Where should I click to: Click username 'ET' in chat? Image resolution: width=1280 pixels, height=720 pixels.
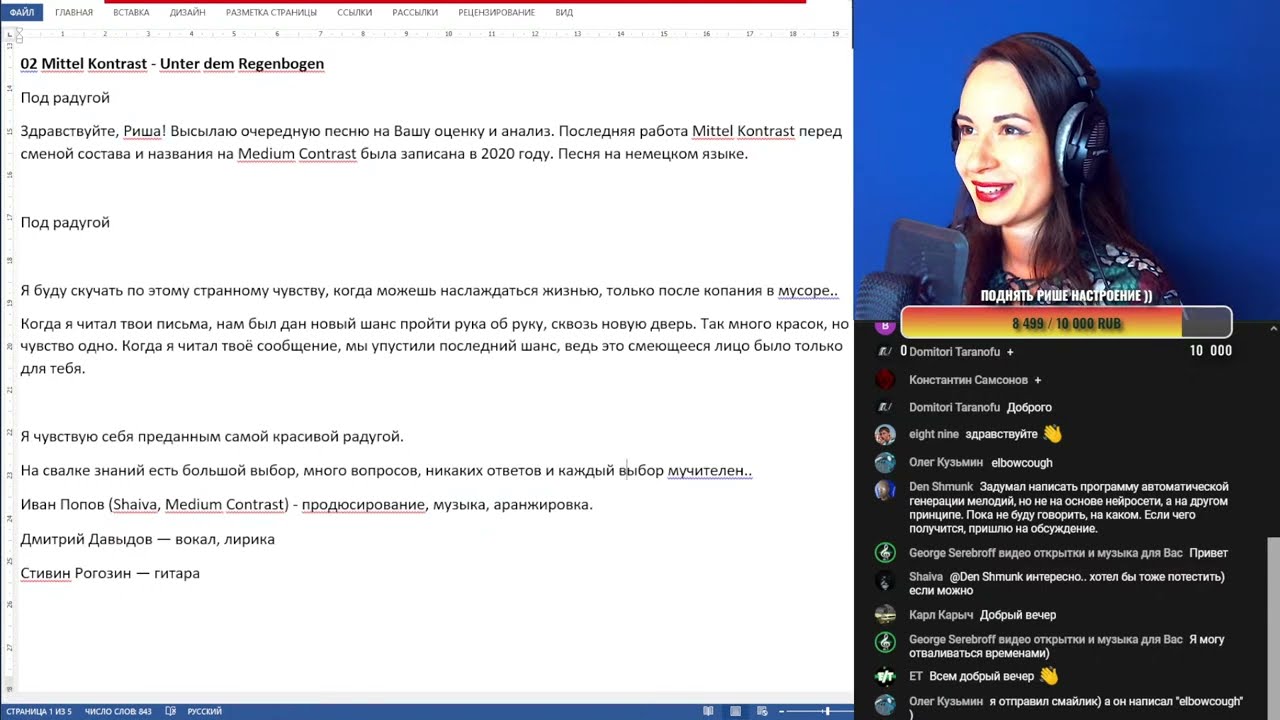click(x=916, y=677)
